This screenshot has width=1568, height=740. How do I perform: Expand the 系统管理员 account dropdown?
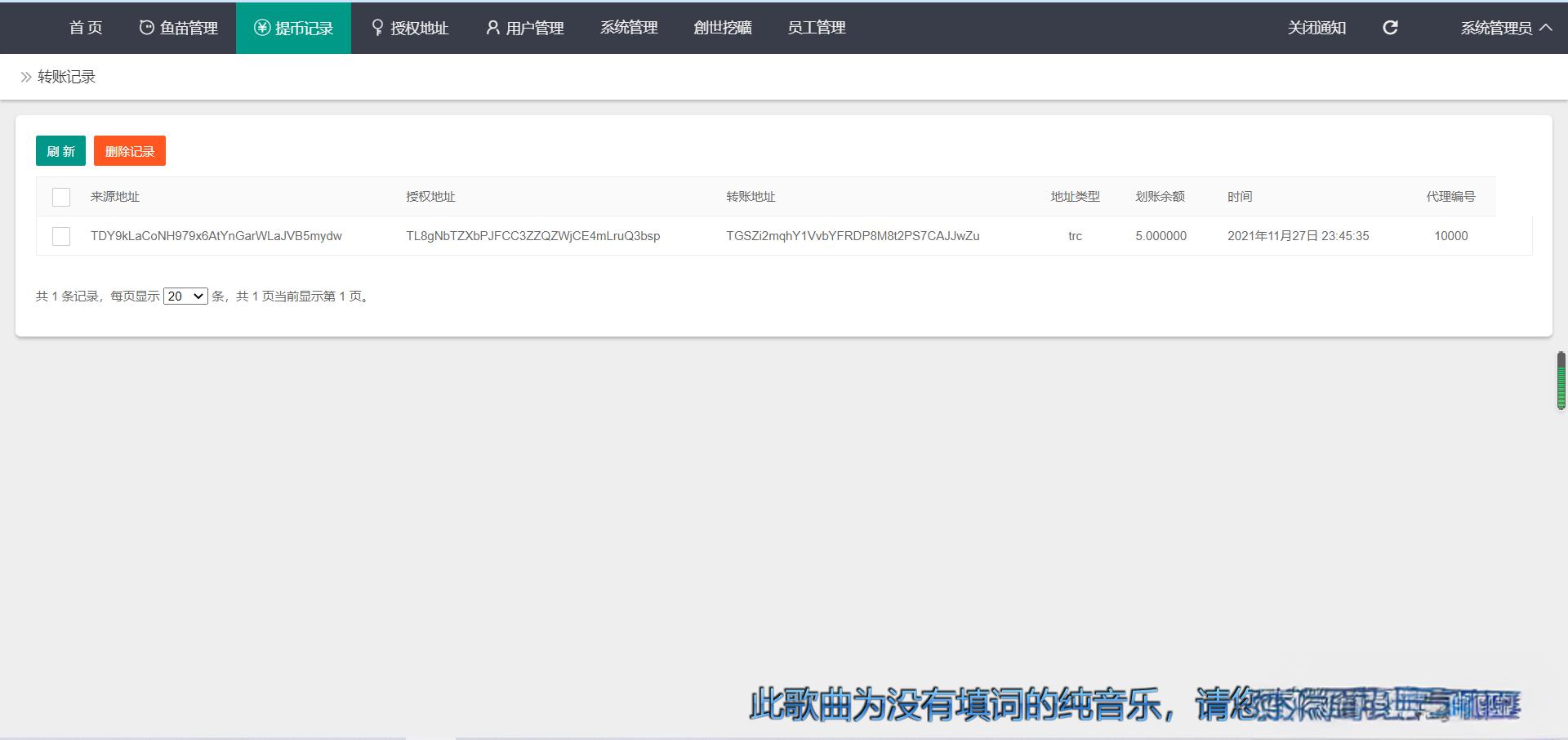1506,28
